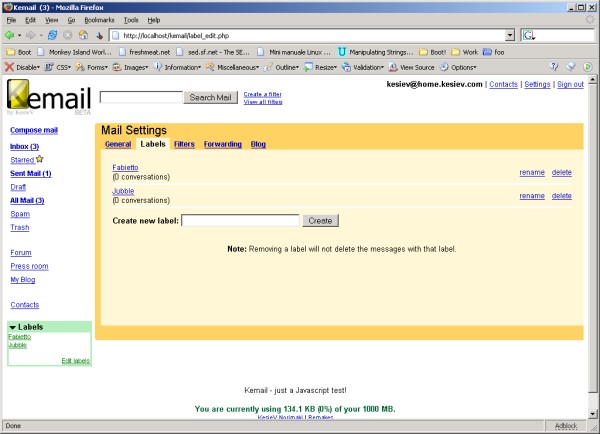Open the CSS developer toolbar menu
This screenshot has width=600, height=434.
coord(58,67)
